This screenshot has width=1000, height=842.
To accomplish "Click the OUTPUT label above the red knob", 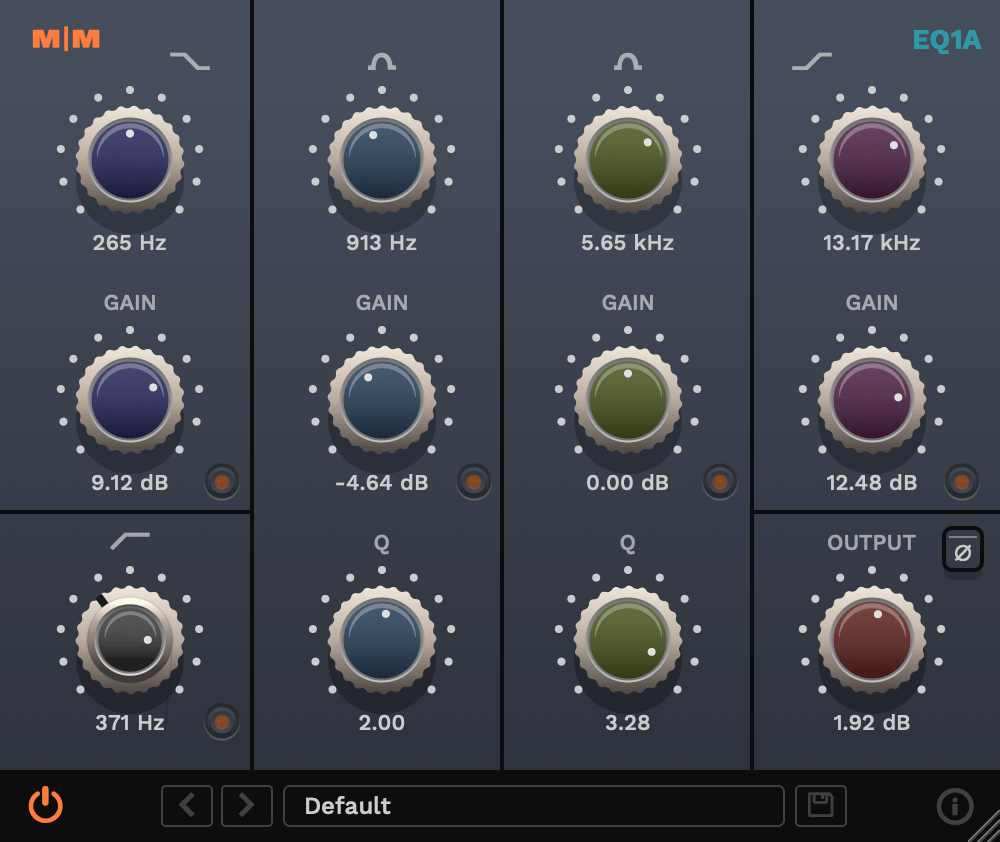I will click(x=871, y=543).
